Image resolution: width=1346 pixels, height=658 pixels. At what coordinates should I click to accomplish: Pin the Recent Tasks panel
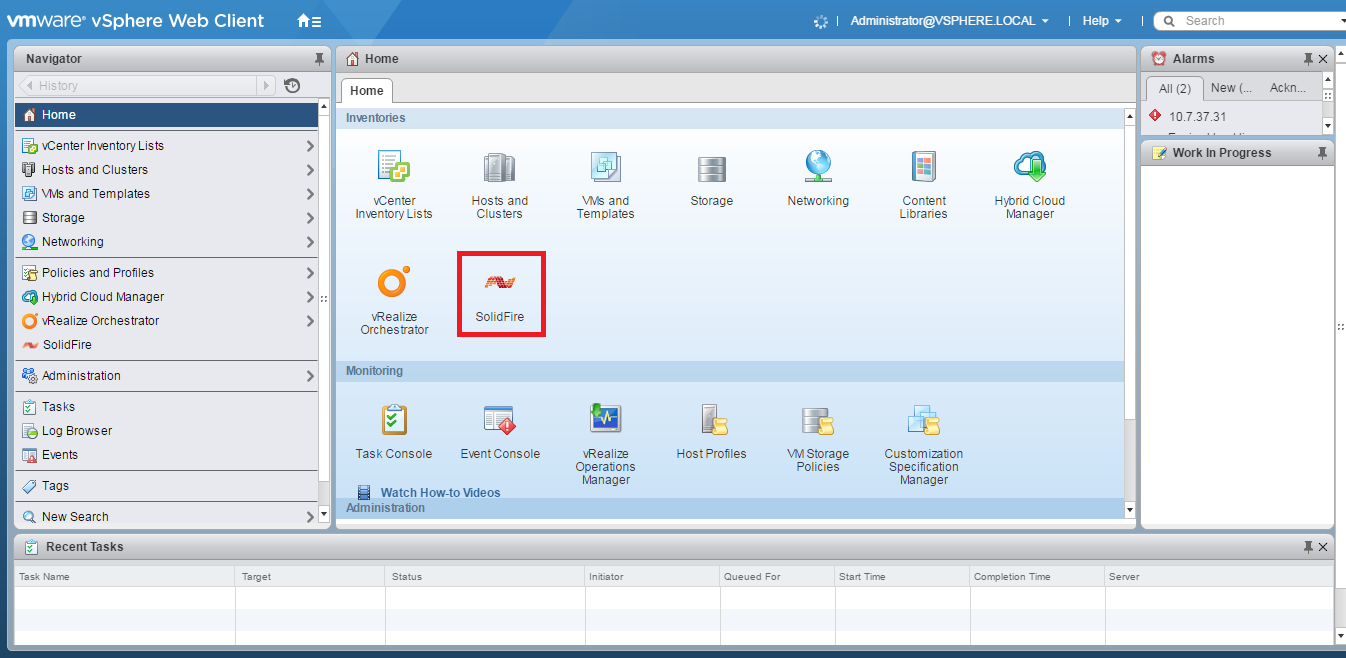pos(1308,547)
